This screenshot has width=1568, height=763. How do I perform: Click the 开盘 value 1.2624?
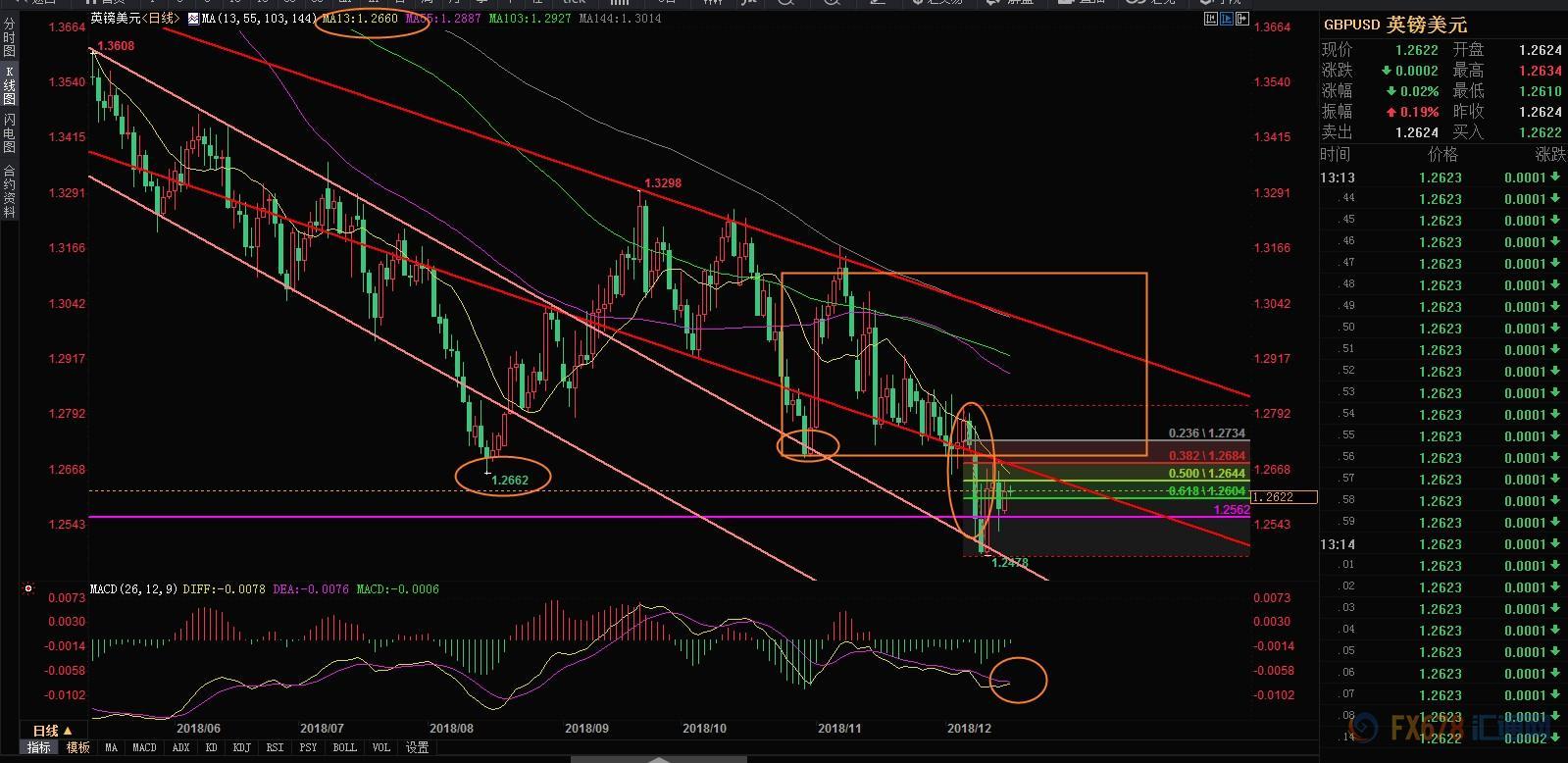click(1540, 50)
